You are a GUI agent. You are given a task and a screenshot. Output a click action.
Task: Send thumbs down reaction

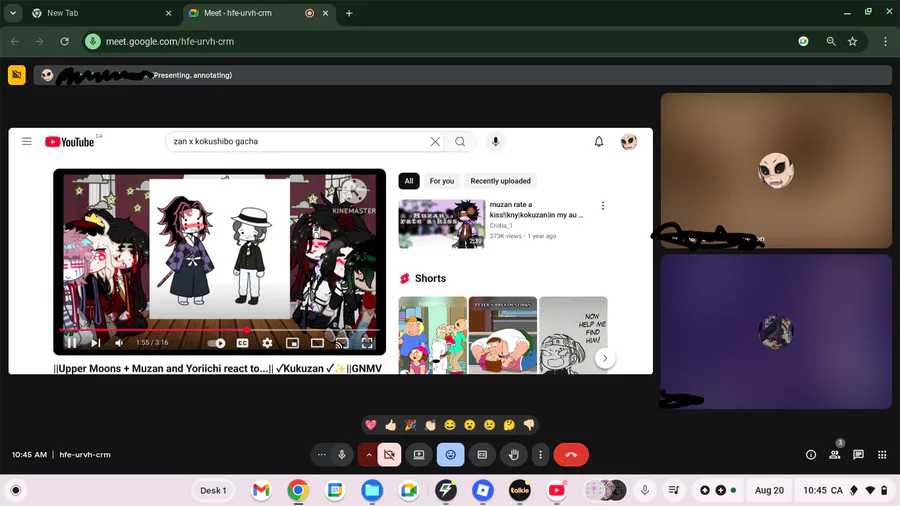(x=529, y=425)
